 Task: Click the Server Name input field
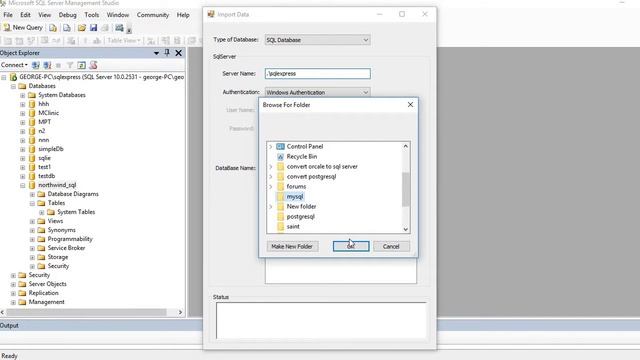(x=317, y=73)
